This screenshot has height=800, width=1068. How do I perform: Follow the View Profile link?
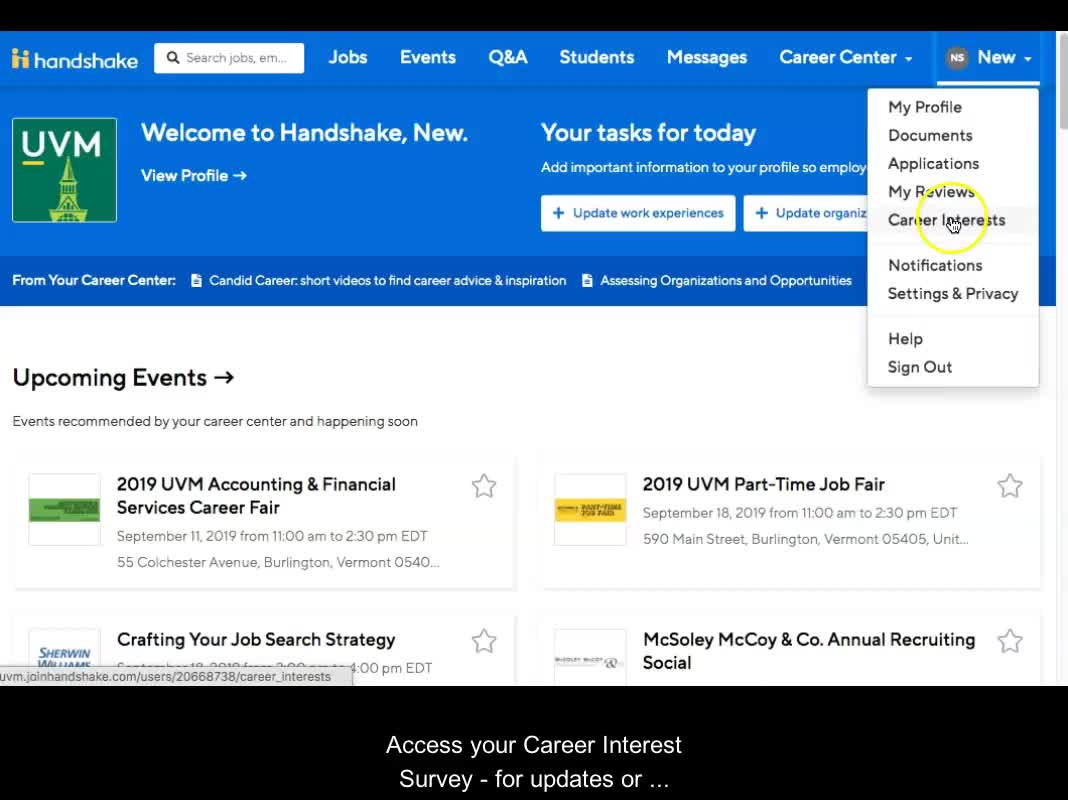(x=194, y=176)
